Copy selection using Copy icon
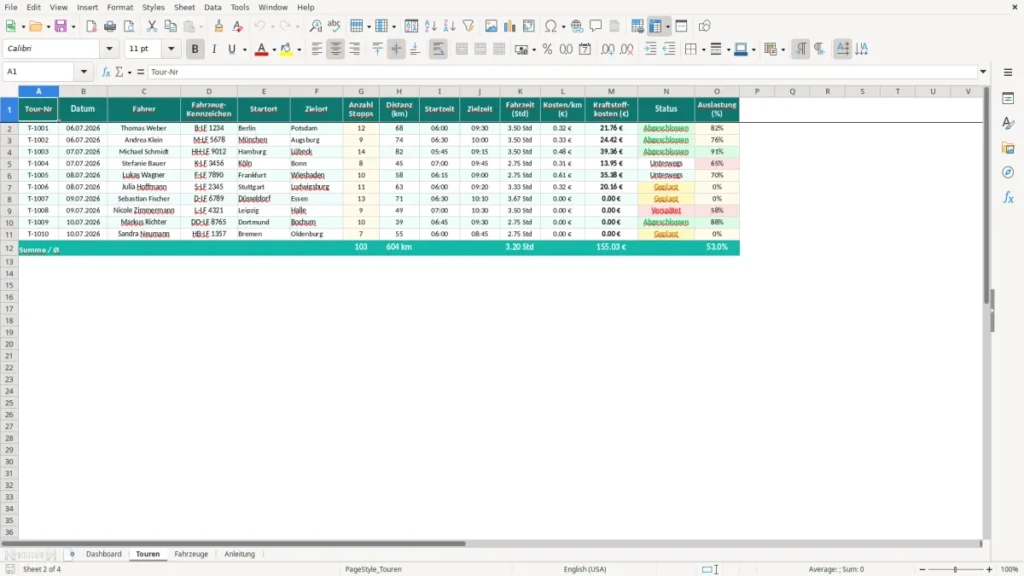 tap(170, 26)
